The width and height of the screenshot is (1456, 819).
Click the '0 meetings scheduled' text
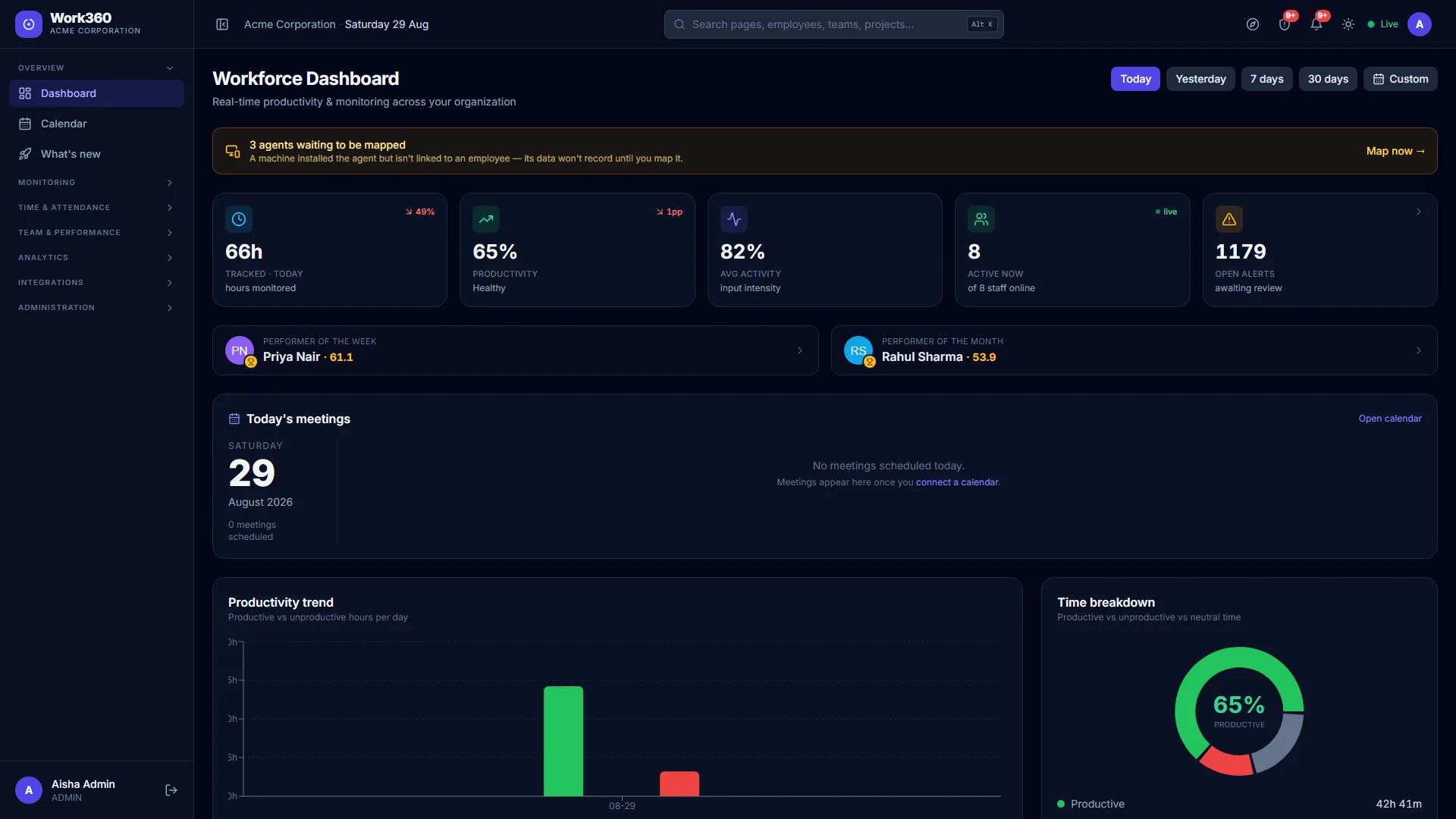253,531
